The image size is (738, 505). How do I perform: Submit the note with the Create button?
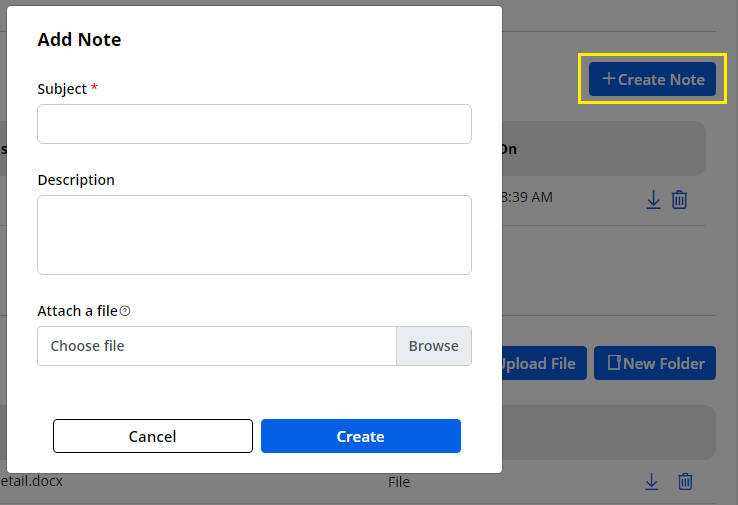[x=360, y=436]
